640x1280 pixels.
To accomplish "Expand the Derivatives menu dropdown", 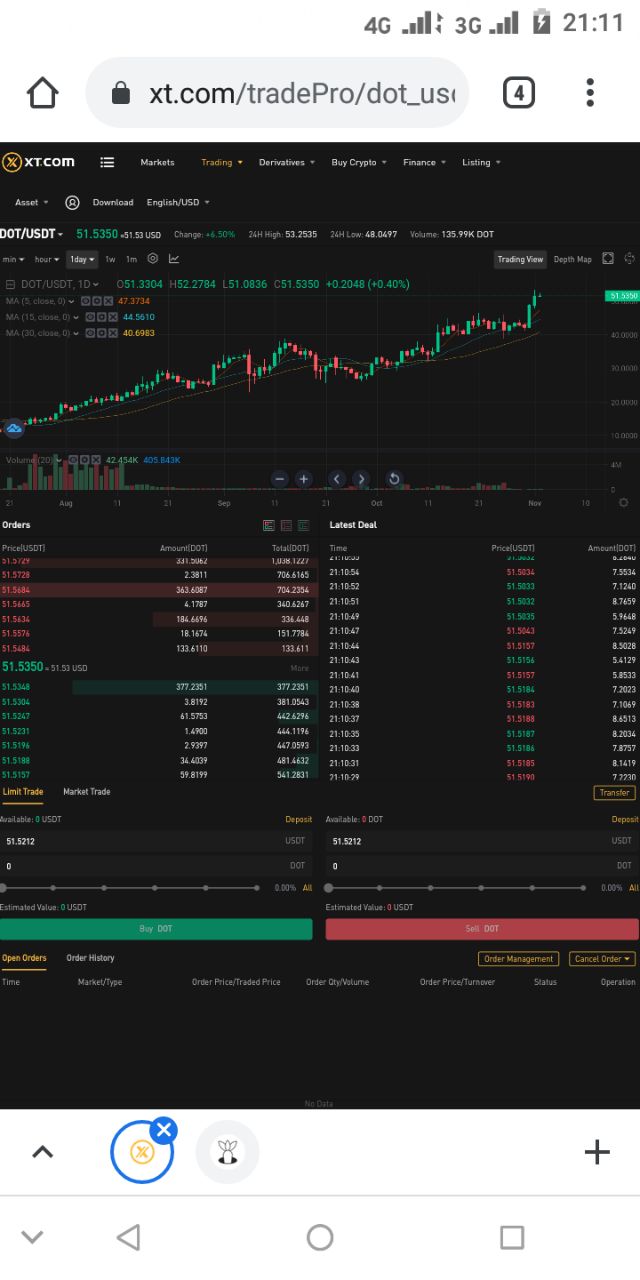I will click(x=287, y=162).
